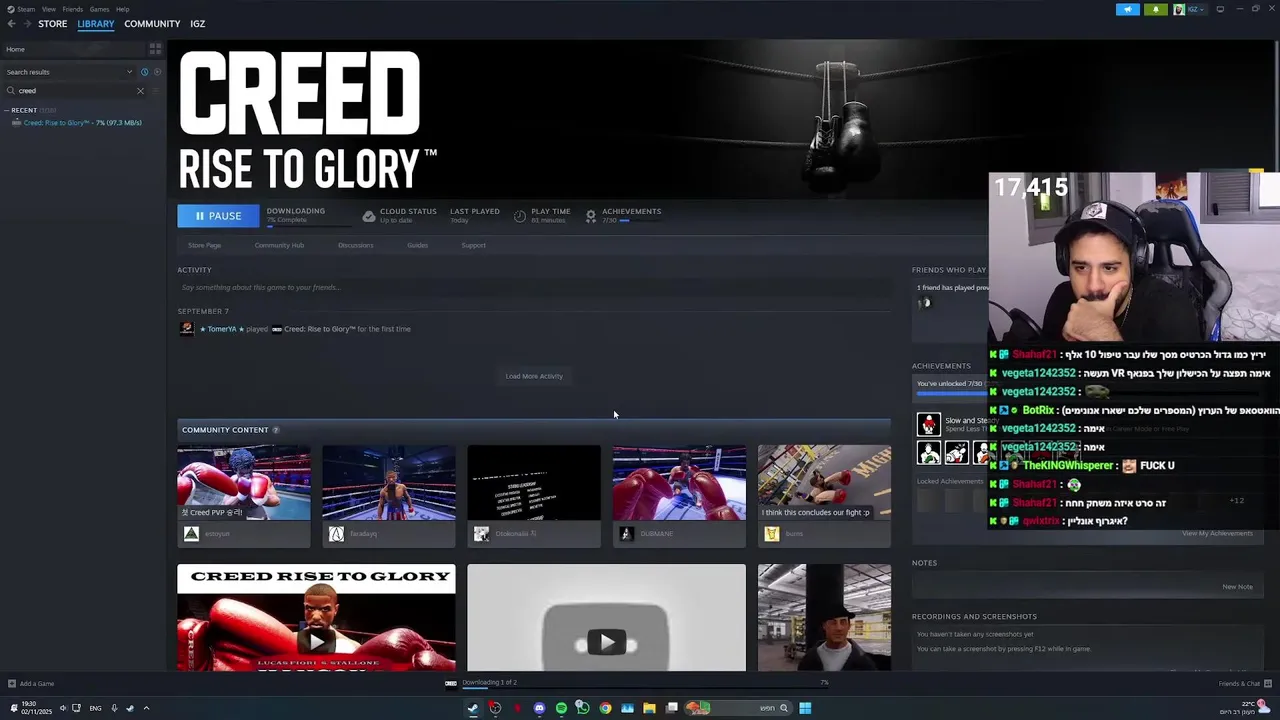Open Discord from the taskbar
The height and width of the screenshot is (720, 1280).
539,708
